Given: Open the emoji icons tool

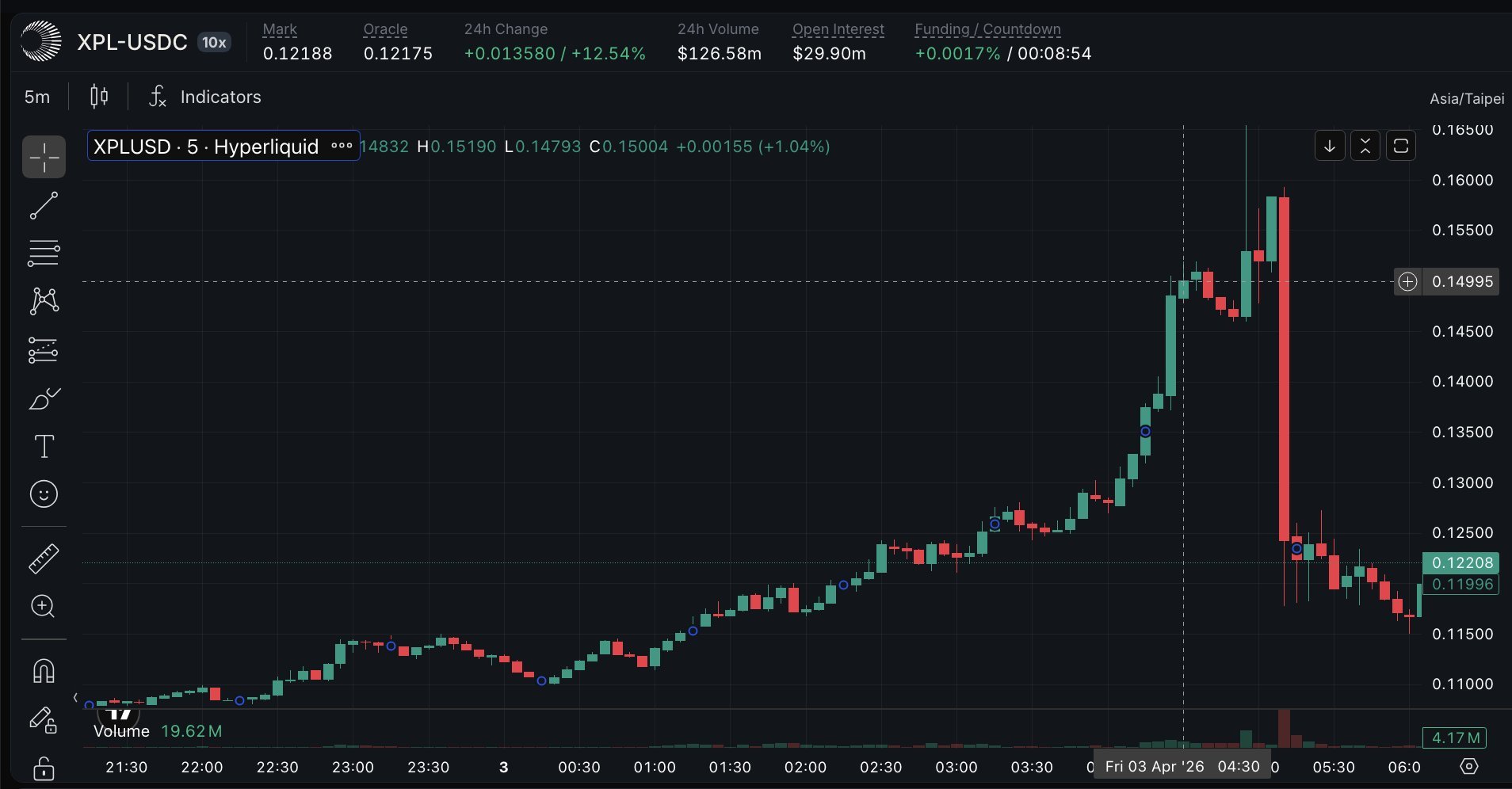Looking at the screenshot, I should pos(44,494).
